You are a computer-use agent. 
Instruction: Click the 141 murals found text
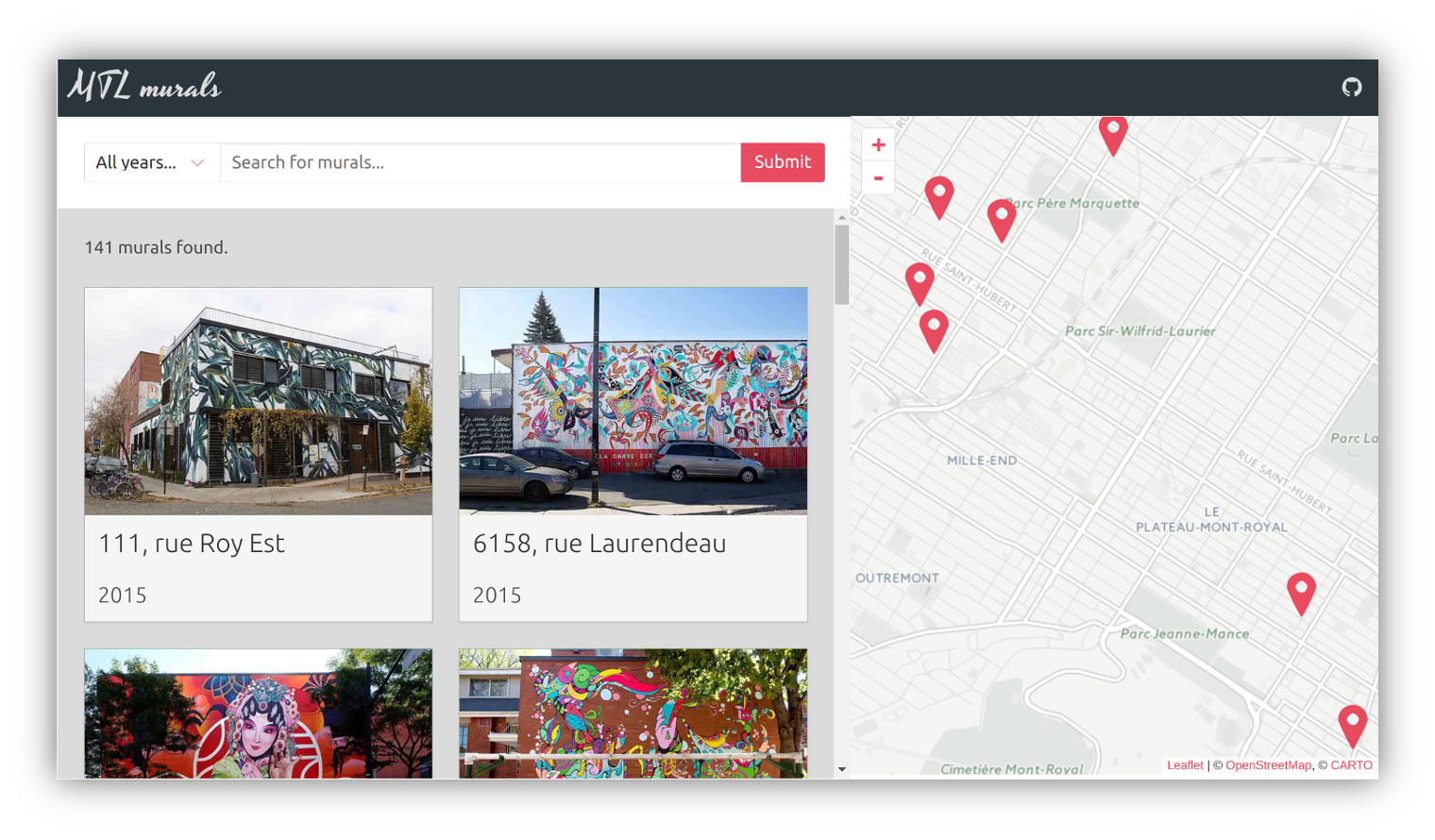pos(157,247)
